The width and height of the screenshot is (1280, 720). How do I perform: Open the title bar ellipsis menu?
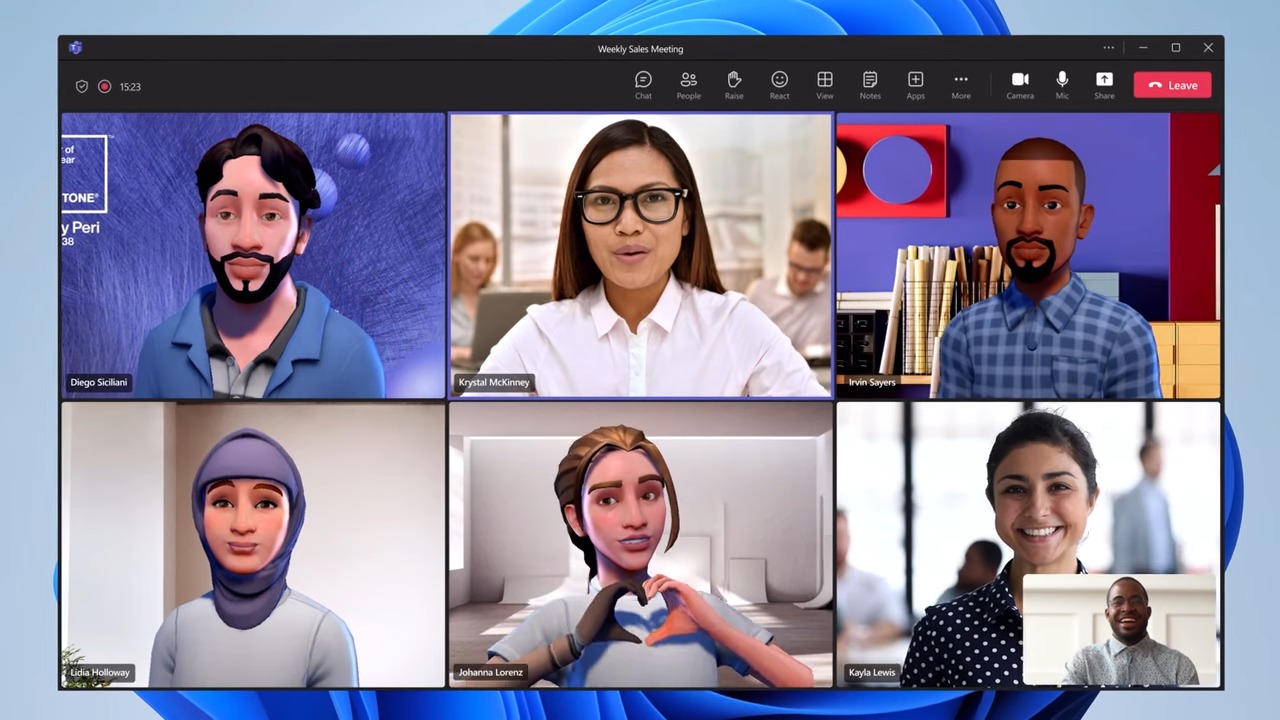tap(1108, 47)
